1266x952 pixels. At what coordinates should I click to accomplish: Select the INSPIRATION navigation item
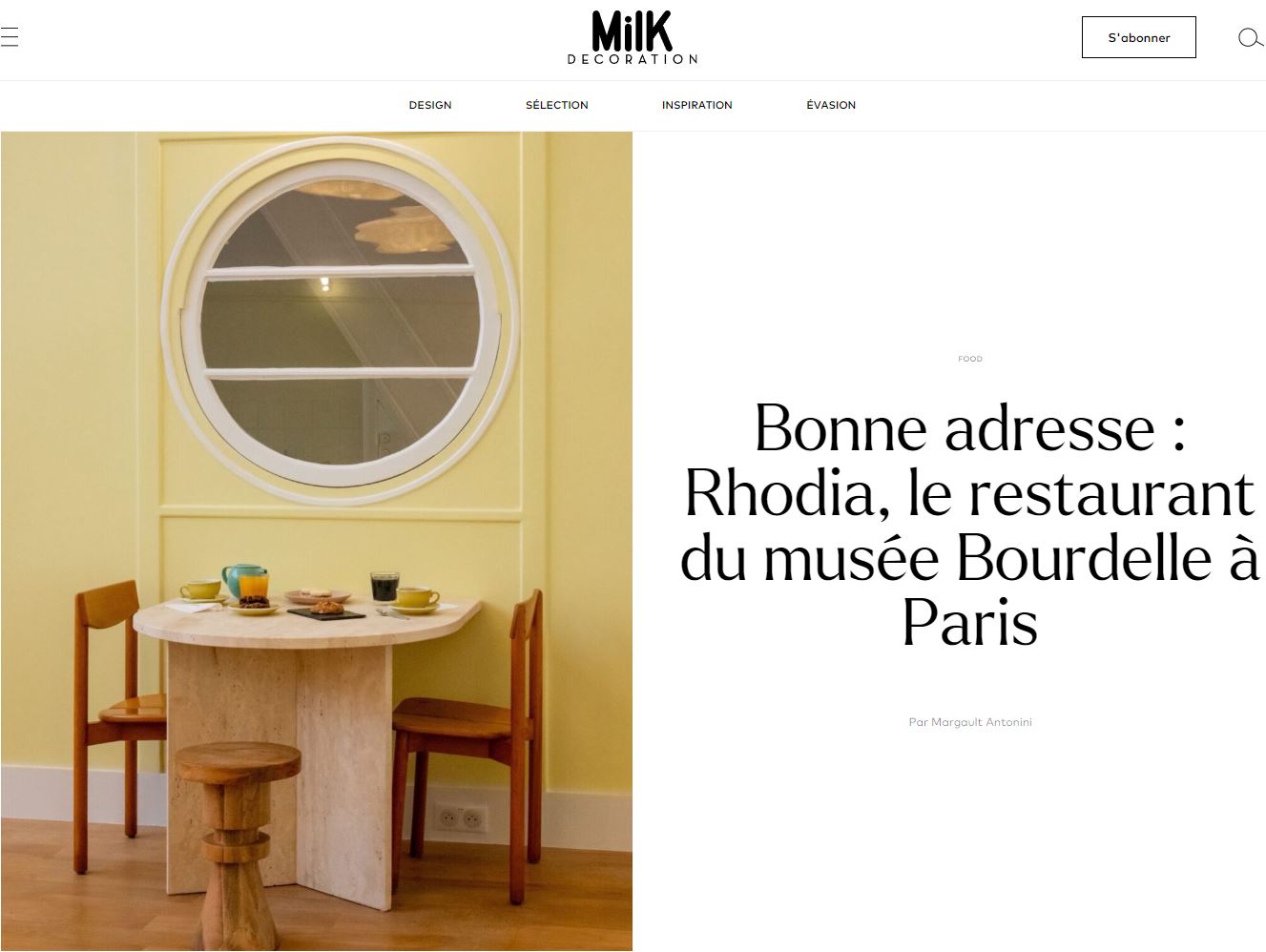(697, 105)
